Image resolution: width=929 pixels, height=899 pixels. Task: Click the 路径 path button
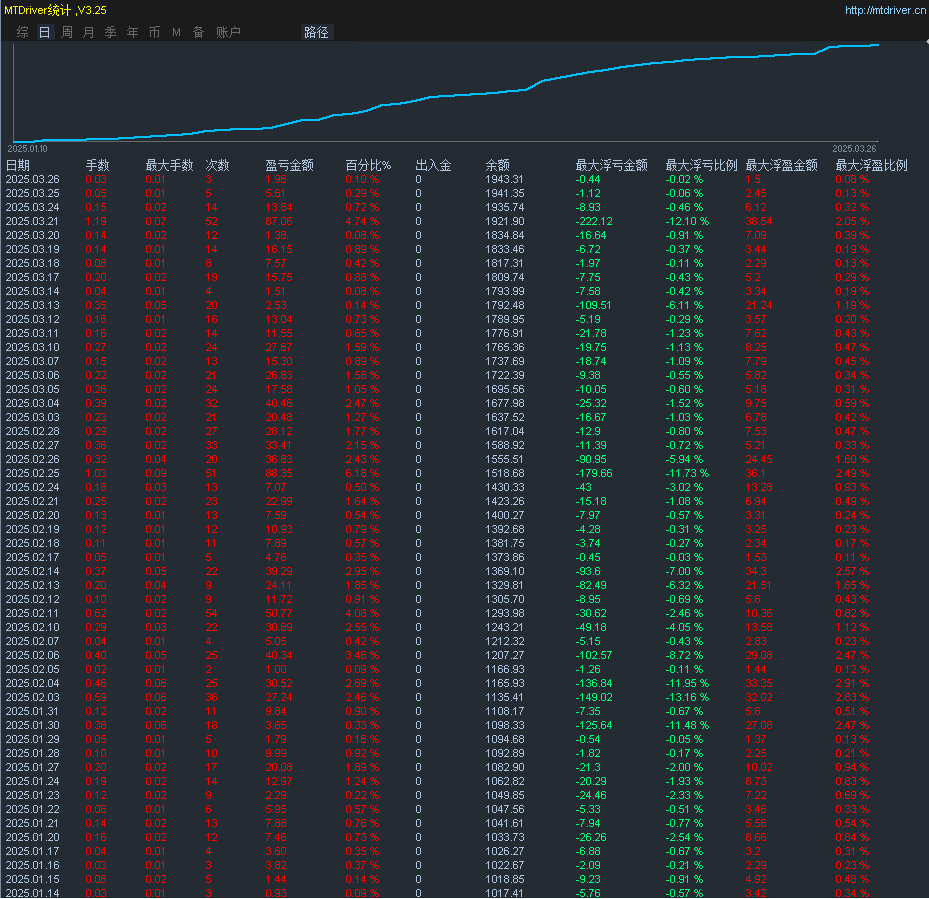coord(316,32)
